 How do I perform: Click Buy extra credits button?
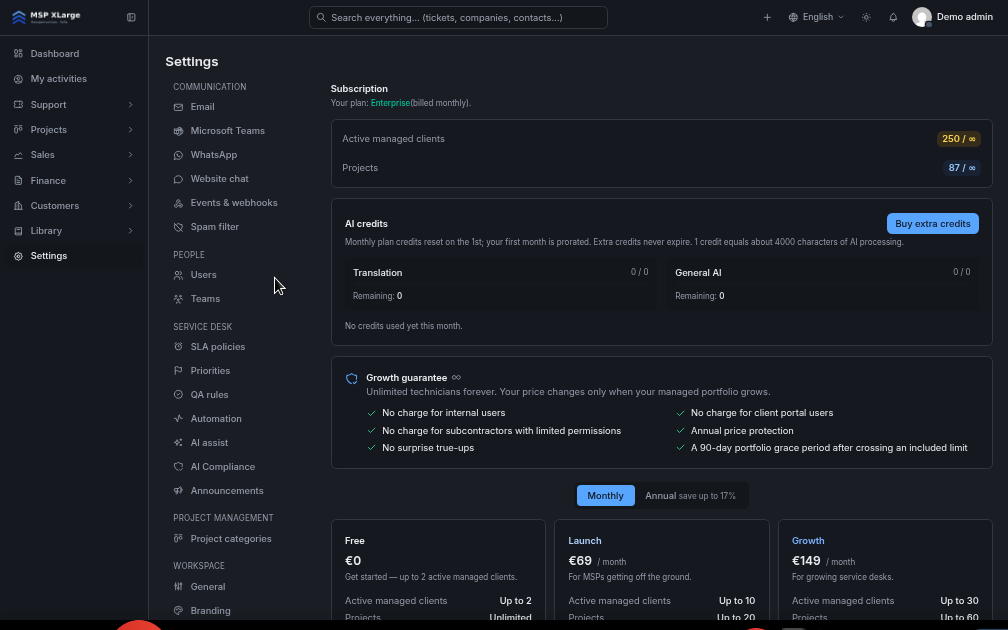point(932,224)
